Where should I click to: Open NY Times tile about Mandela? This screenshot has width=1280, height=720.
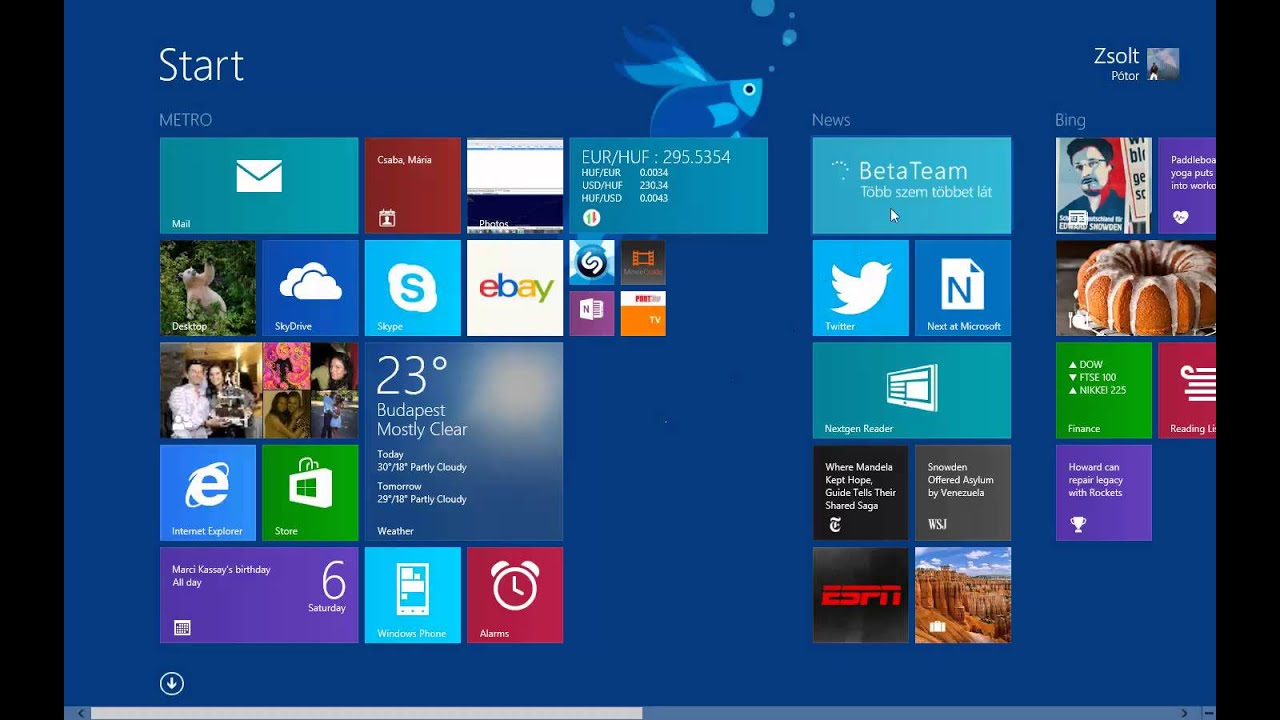pos(860,493)
